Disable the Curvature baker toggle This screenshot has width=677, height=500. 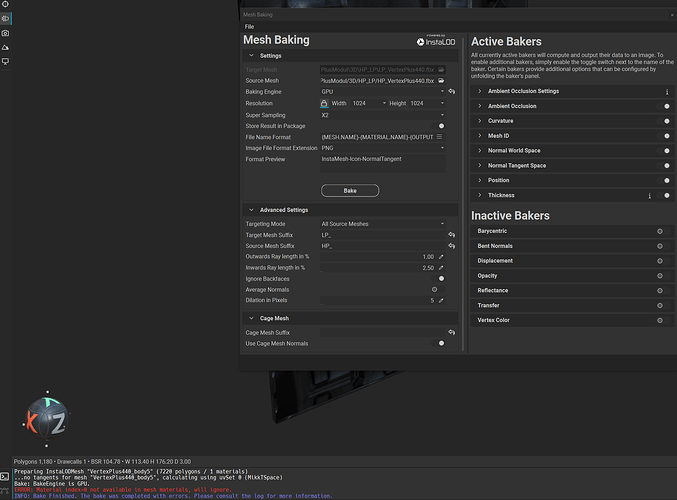click(x=667, y=120)
